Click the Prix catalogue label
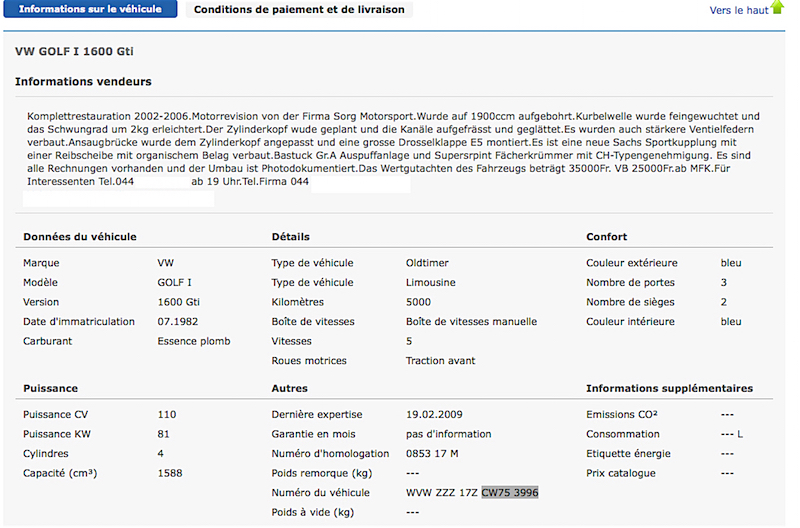The height and width of the screenshot is (528, 800). pyautogui.click(x=620, y=473)
